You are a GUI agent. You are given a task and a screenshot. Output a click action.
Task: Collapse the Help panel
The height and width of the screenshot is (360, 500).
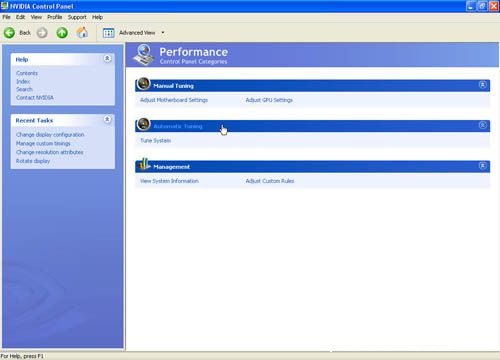(107, 59)
